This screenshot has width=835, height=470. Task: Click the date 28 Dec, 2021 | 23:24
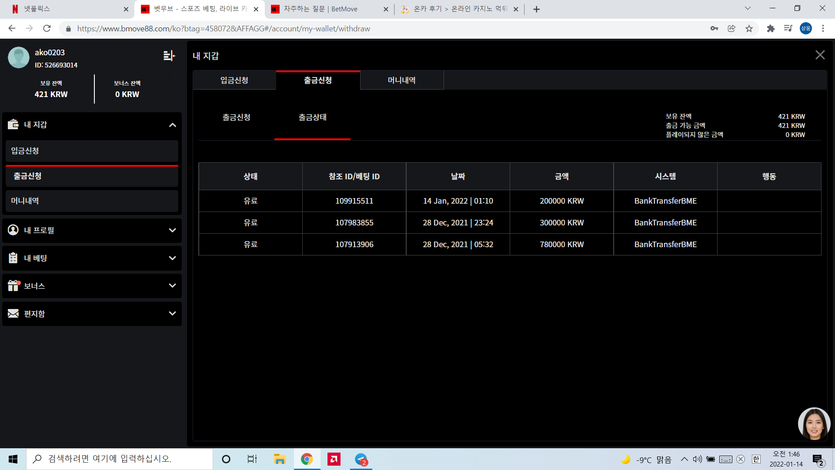click(458, 223)
